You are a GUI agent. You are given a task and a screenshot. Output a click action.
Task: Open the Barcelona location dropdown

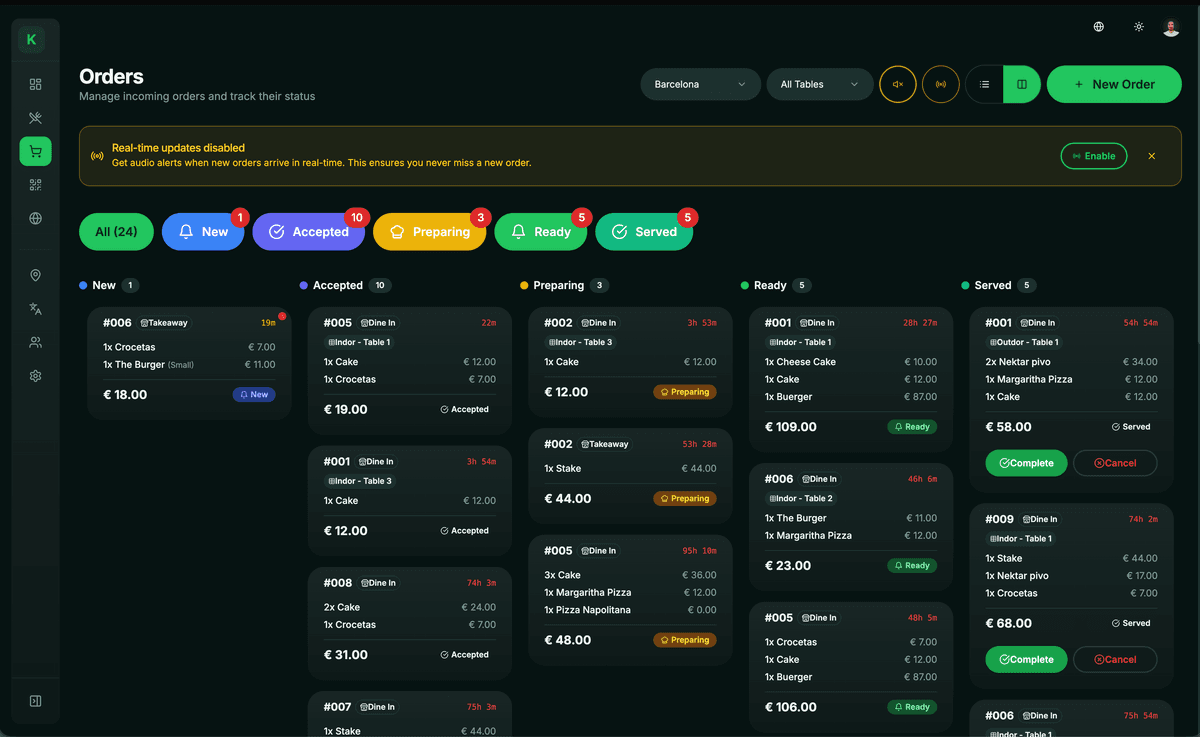(700, 84)
